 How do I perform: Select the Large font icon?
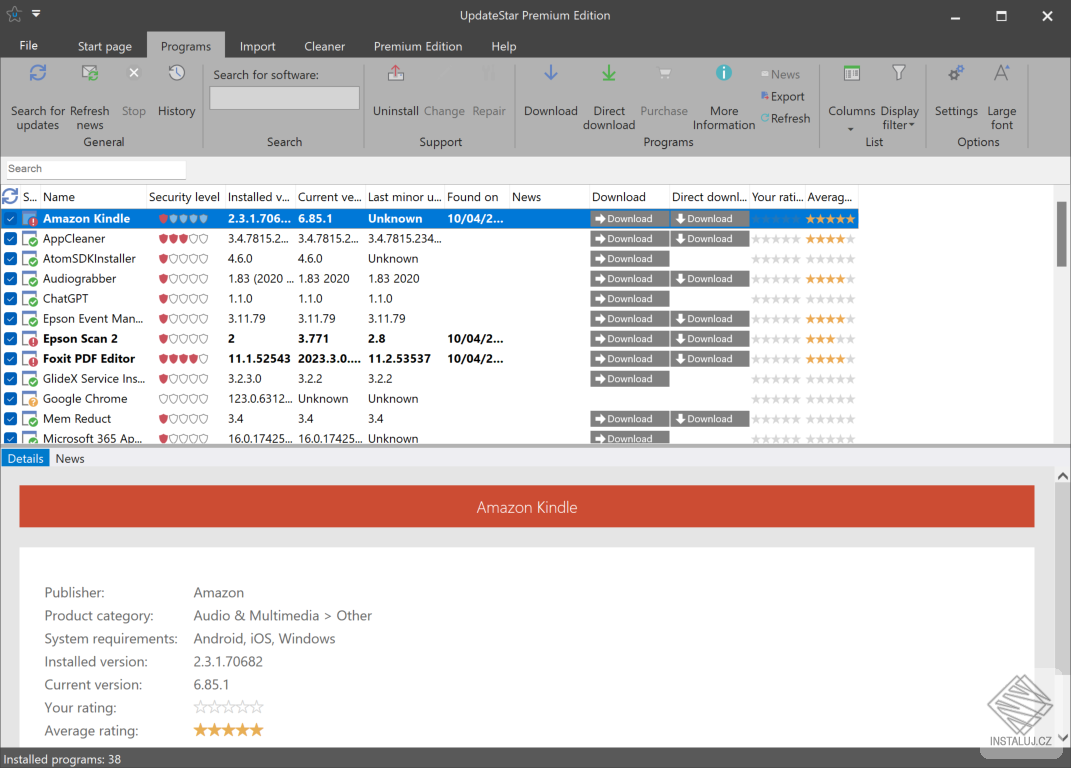coord(1001,73)
